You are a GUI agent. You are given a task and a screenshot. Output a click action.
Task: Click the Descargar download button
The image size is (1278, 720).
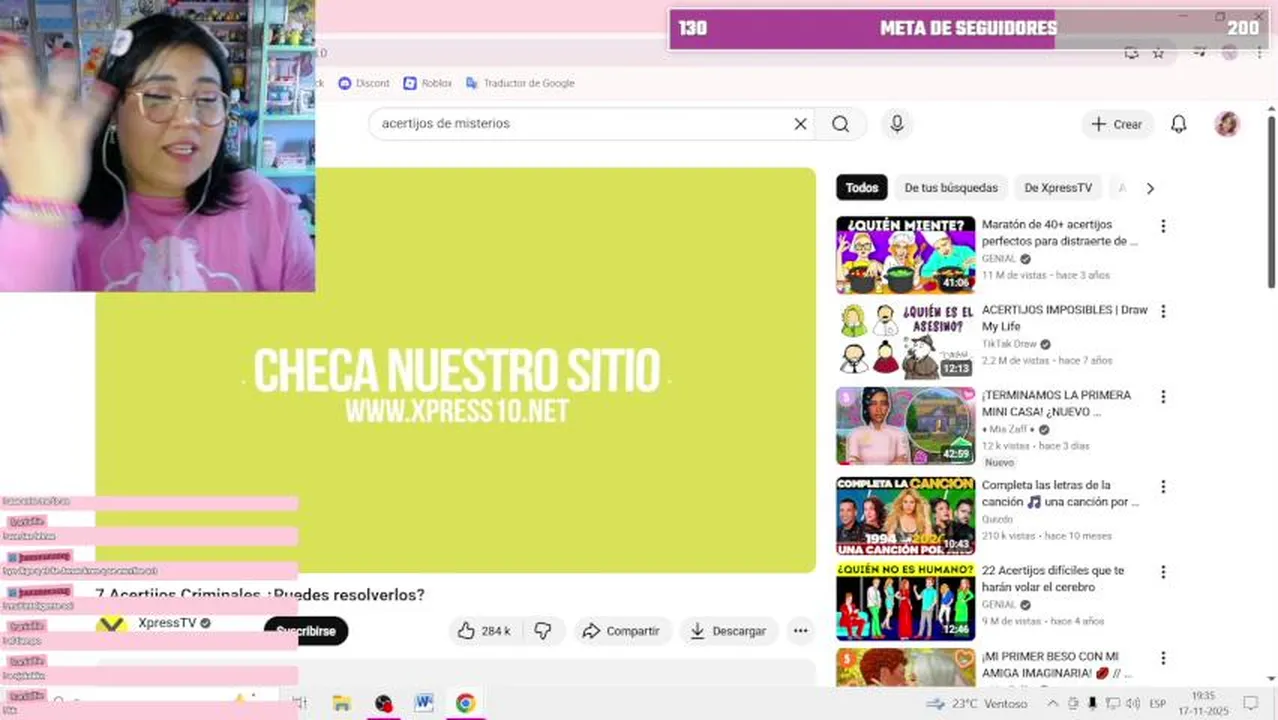(x=728, y=631)
